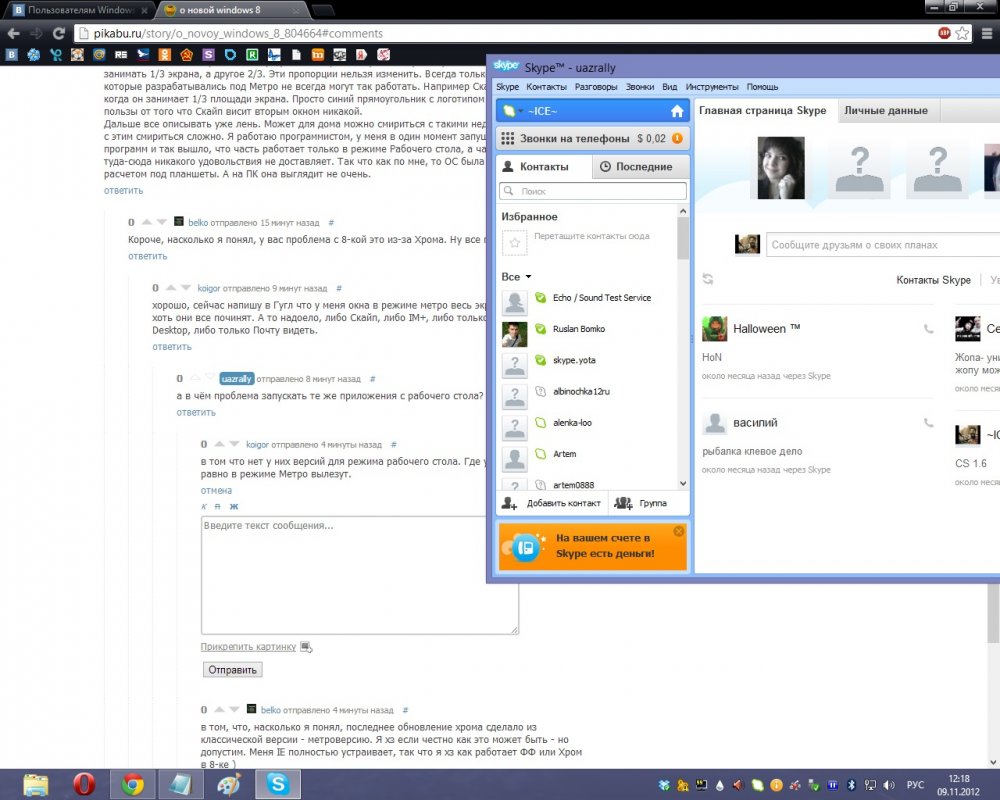Open the Контакты menu
1000x800 pixels.
pyautogui.click(x=546, y=87)
